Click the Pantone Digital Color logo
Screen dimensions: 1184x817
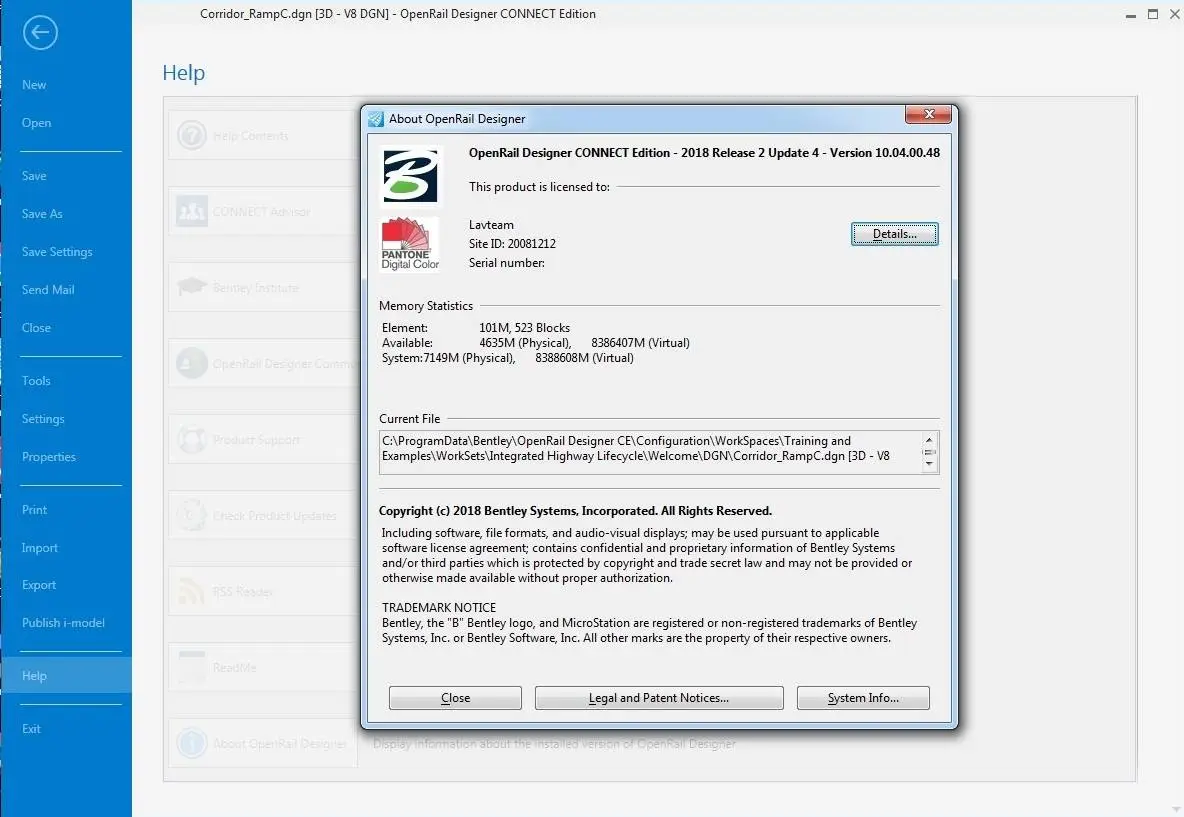pyautogui.click(x=410, y=244)
